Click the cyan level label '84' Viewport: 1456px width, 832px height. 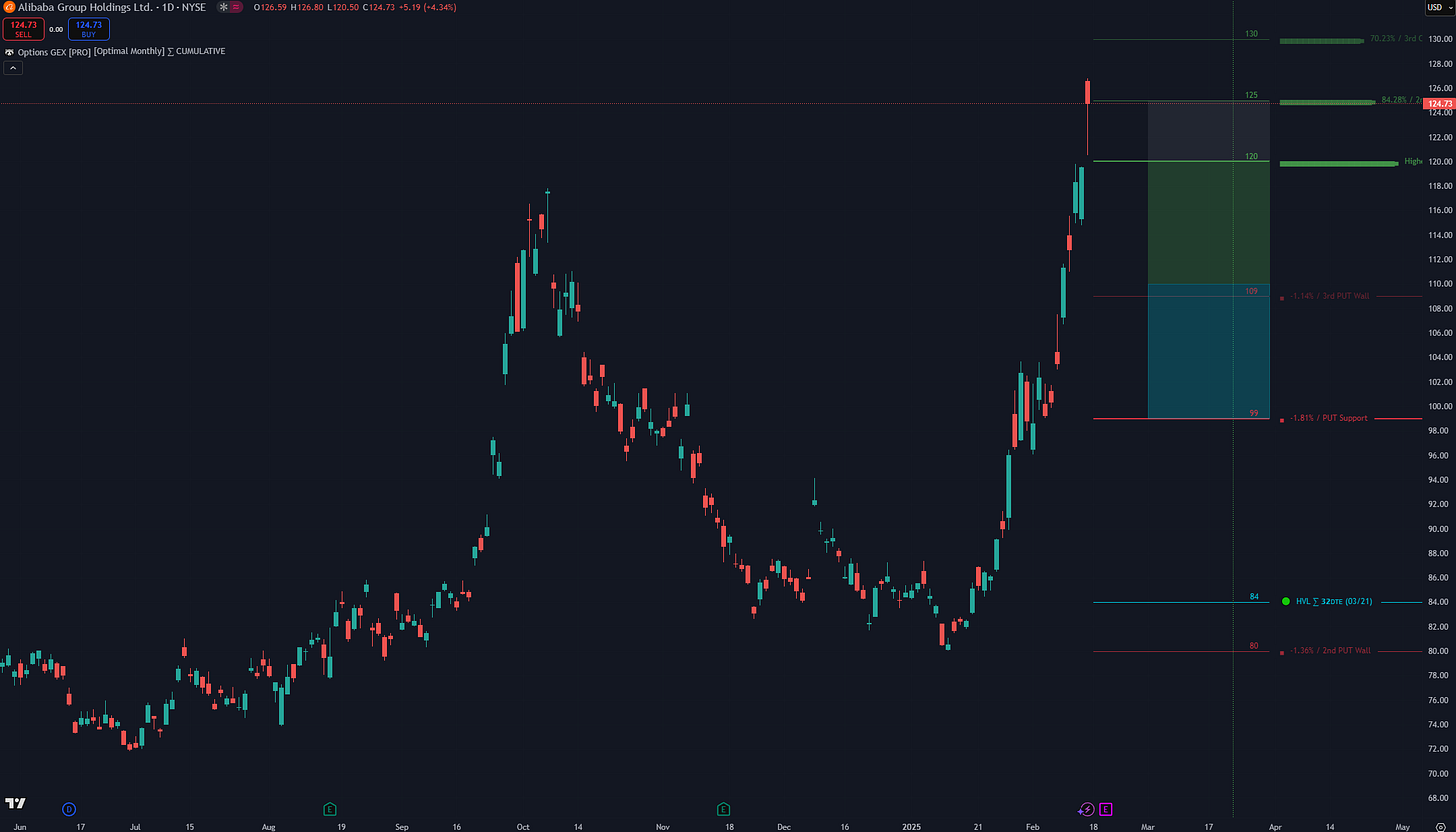(1253, 597)
